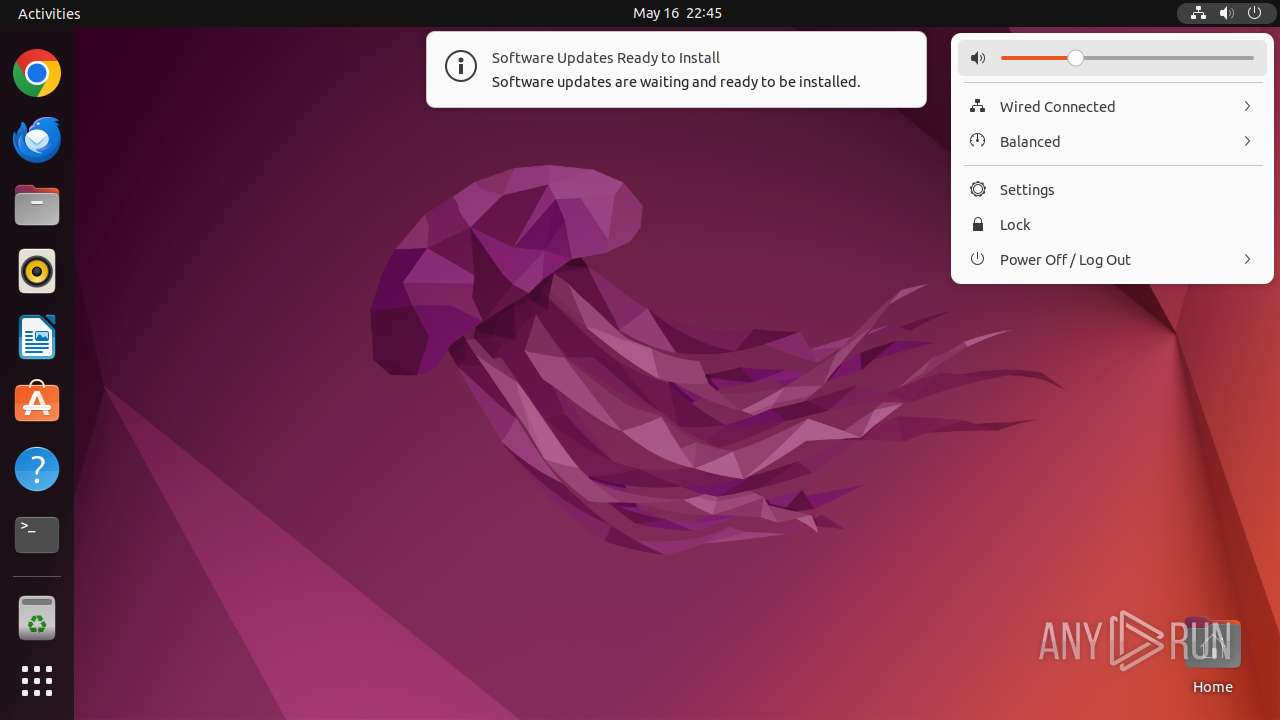
Task: Choose Power Off / Log Out entry
Action: (x=1112, y=259)
